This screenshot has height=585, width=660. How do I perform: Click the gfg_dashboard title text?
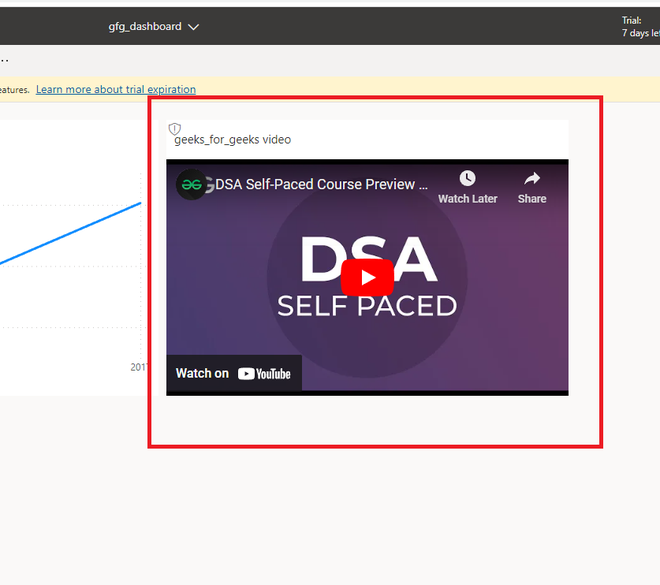145,27
